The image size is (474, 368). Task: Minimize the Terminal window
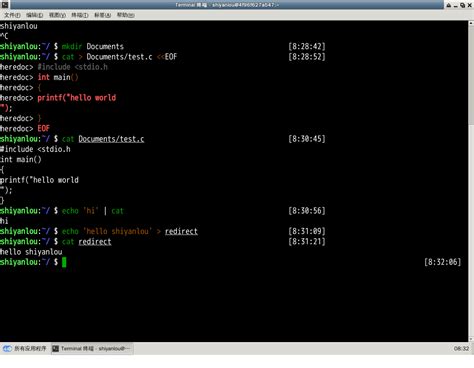point(455,5)
